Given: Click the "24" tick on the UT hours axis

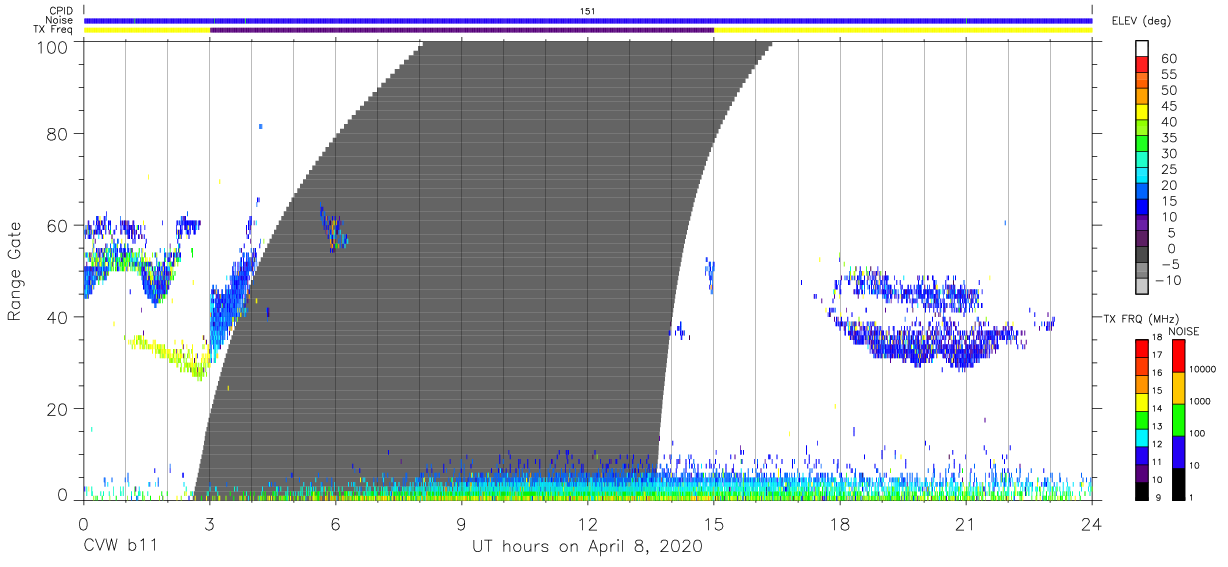Looking at the screenshot, I should pyautogui.click(x=1091, y=523).
